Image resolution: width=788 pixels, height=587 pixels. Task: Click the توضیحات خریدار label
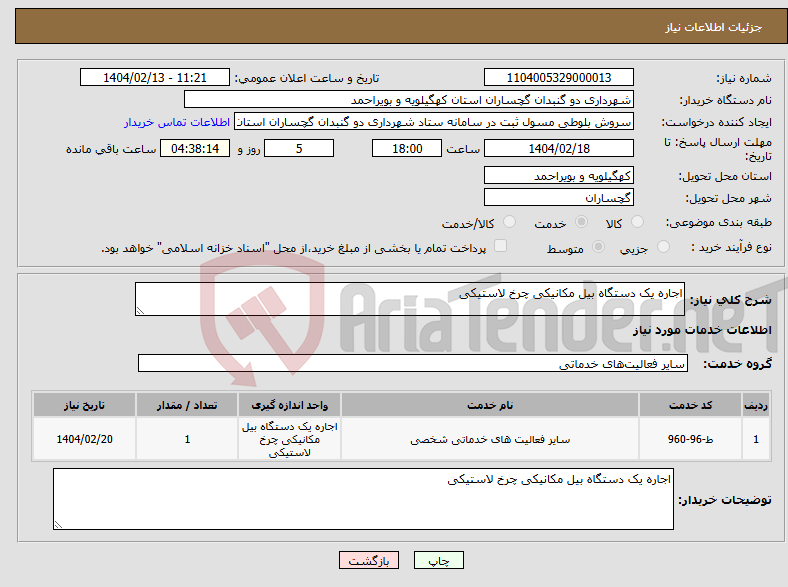[x=725, y=500]
